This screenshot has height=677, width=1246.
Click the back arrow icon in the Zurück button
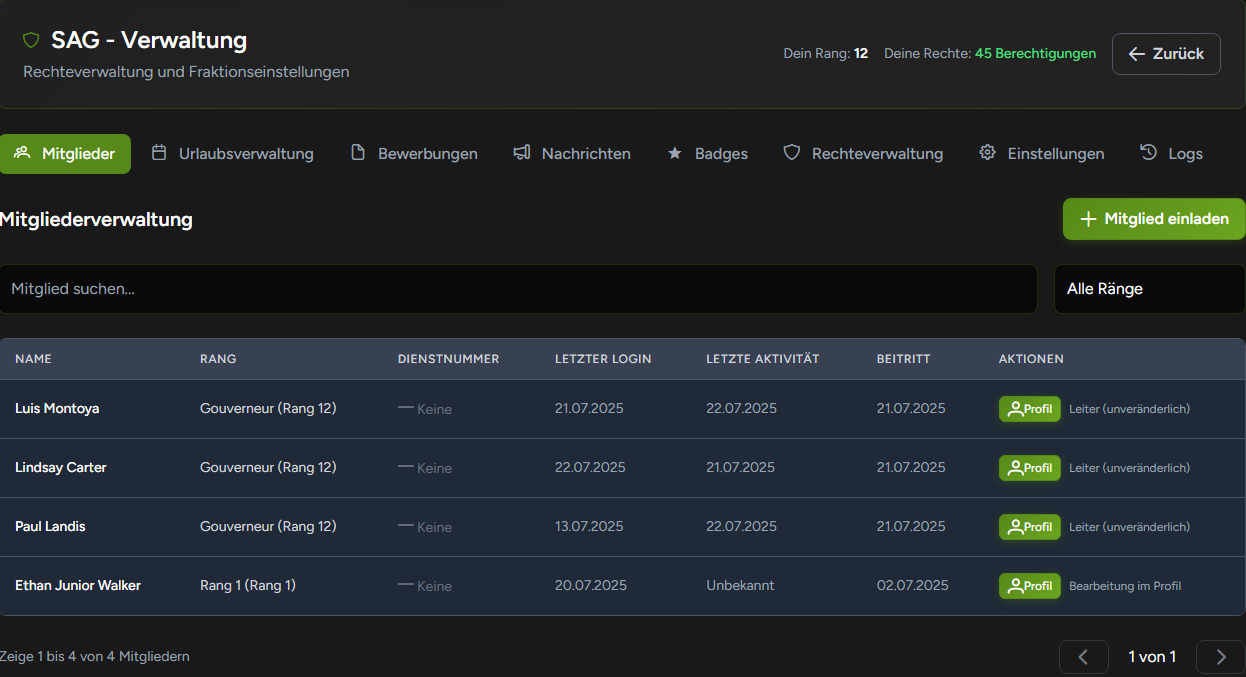(x=1136, y=54)
